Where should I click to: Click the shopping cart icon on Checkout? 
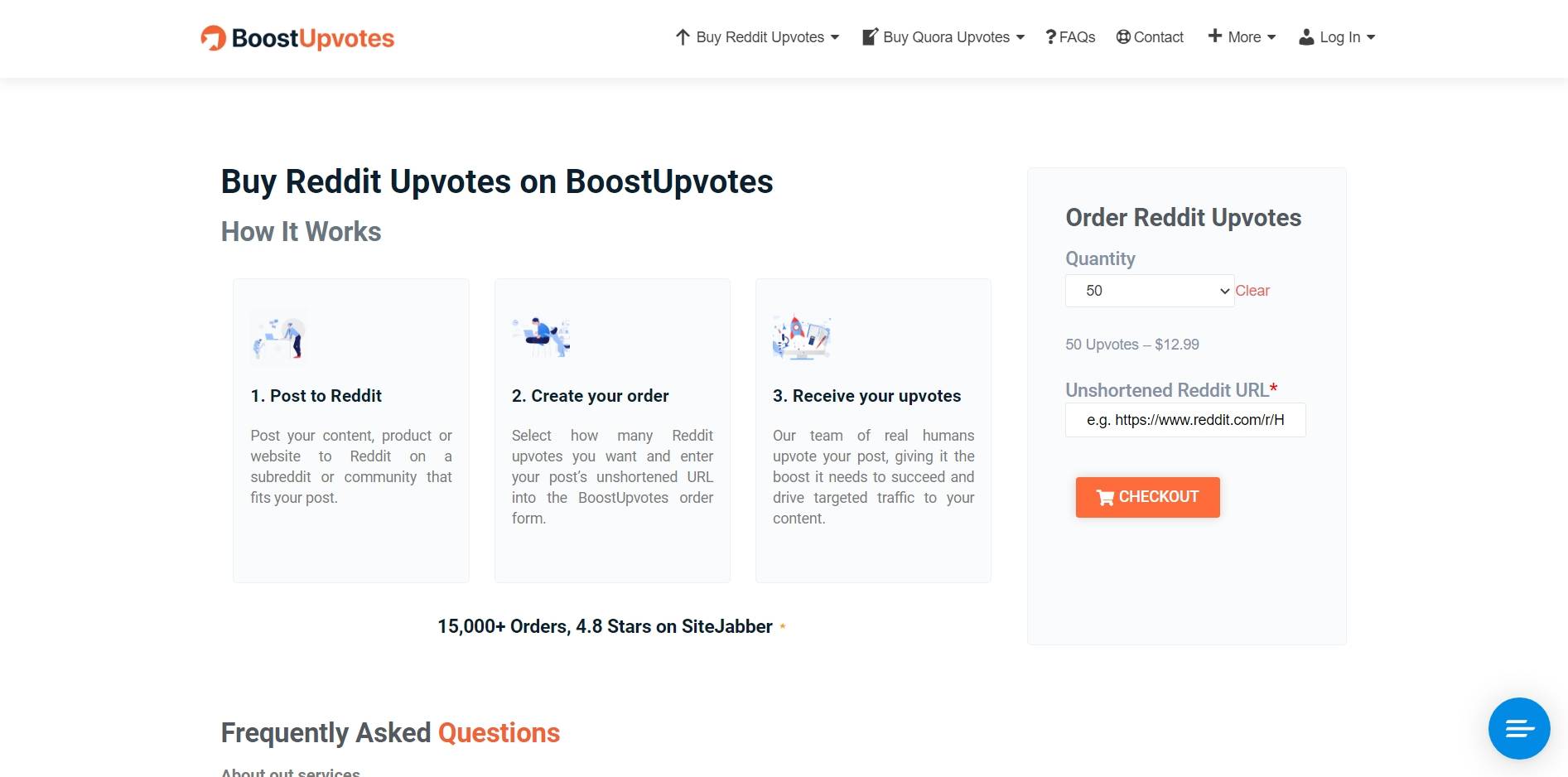1105,497
